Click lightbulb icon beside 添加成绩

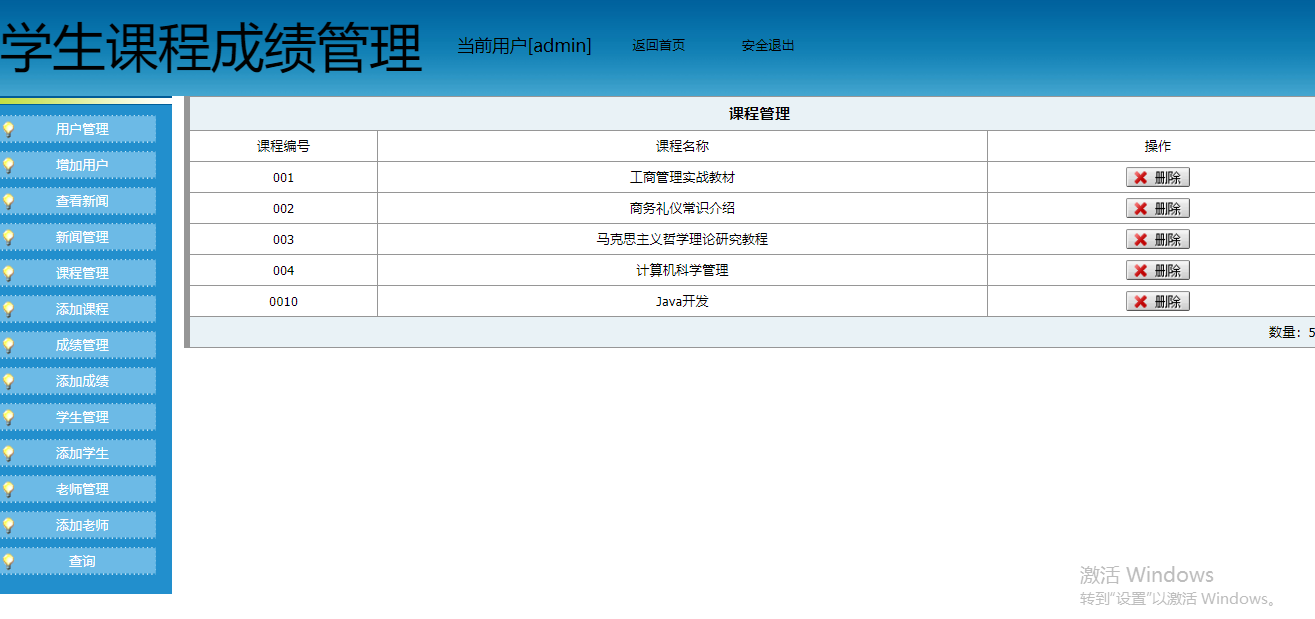(x=8, y=381)
